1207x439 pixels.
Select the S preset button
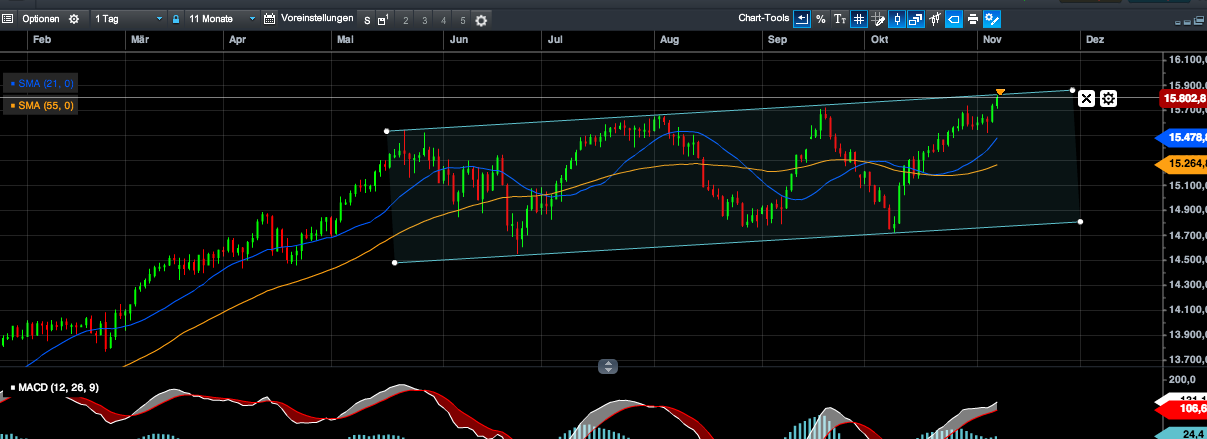click(366, 20)
